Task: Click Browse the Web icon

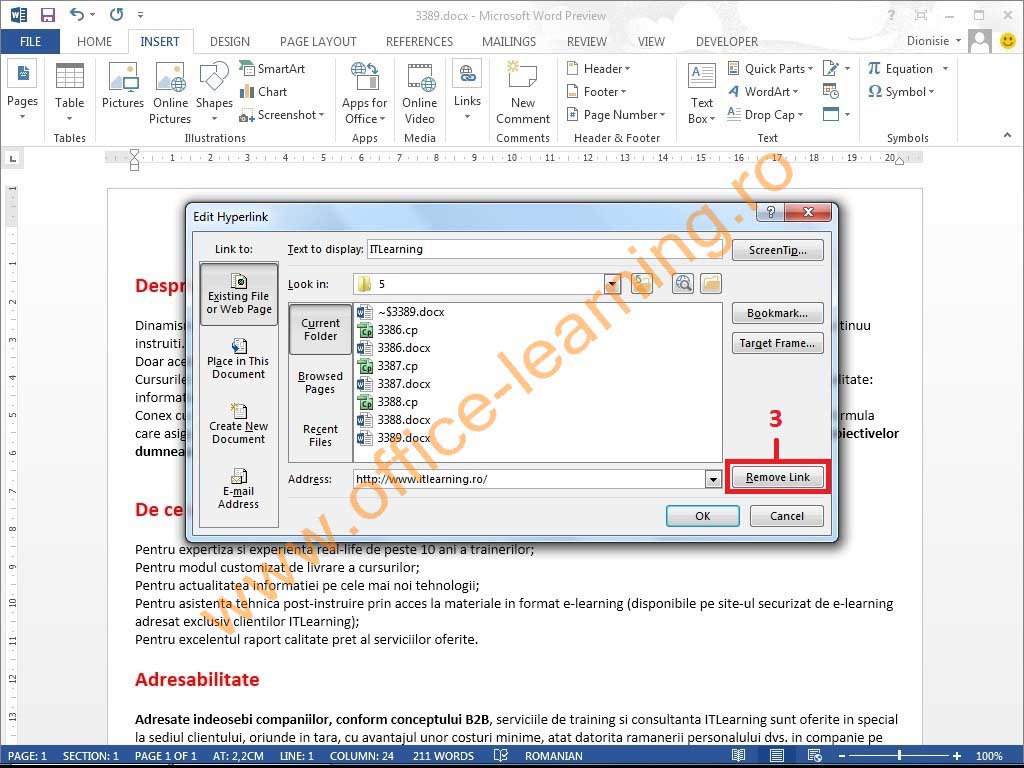Action: tap(682, 283)
